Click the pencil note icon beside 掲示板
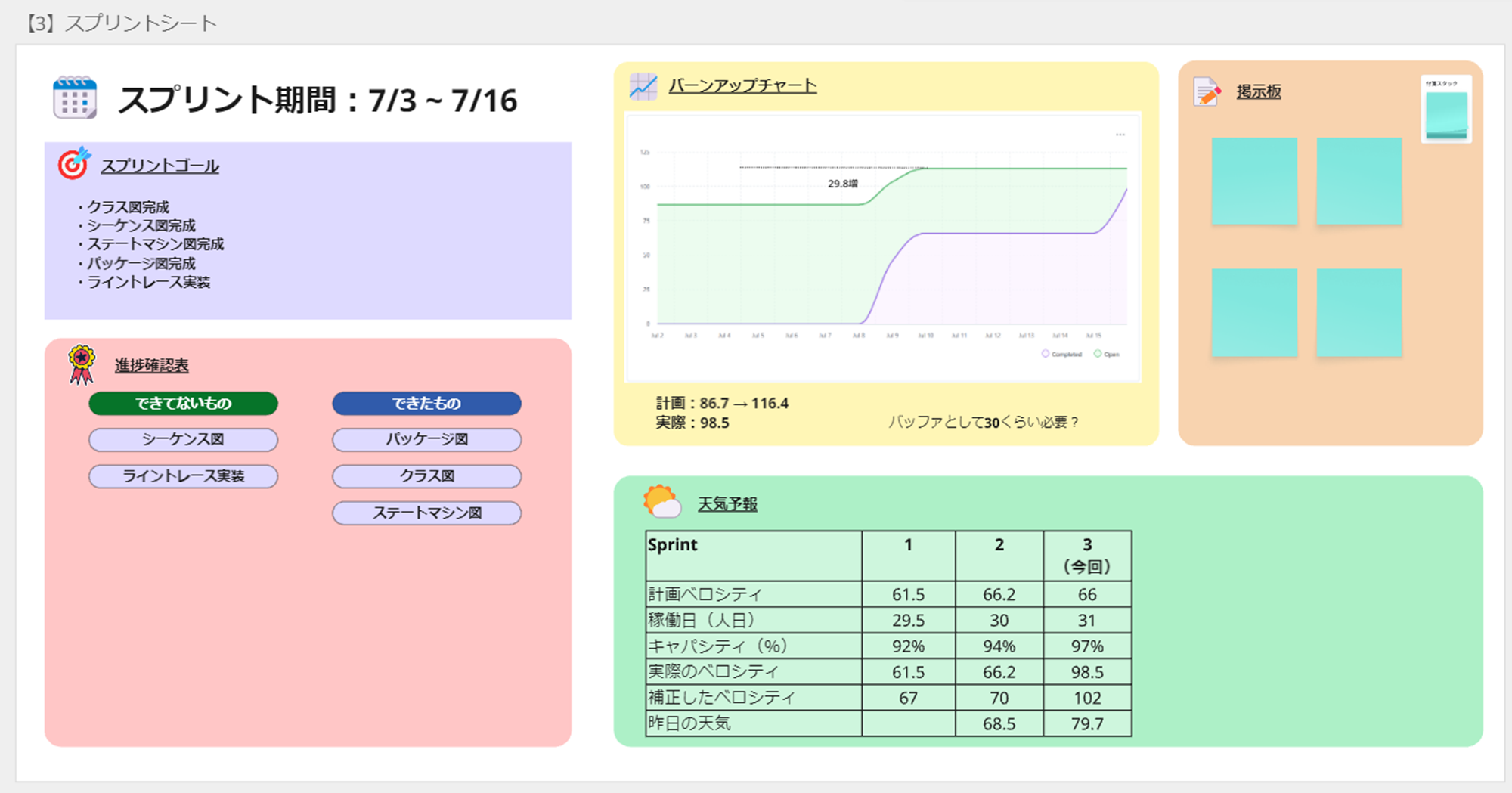The image size is (1512, 793). click(x=1207, y=92)
